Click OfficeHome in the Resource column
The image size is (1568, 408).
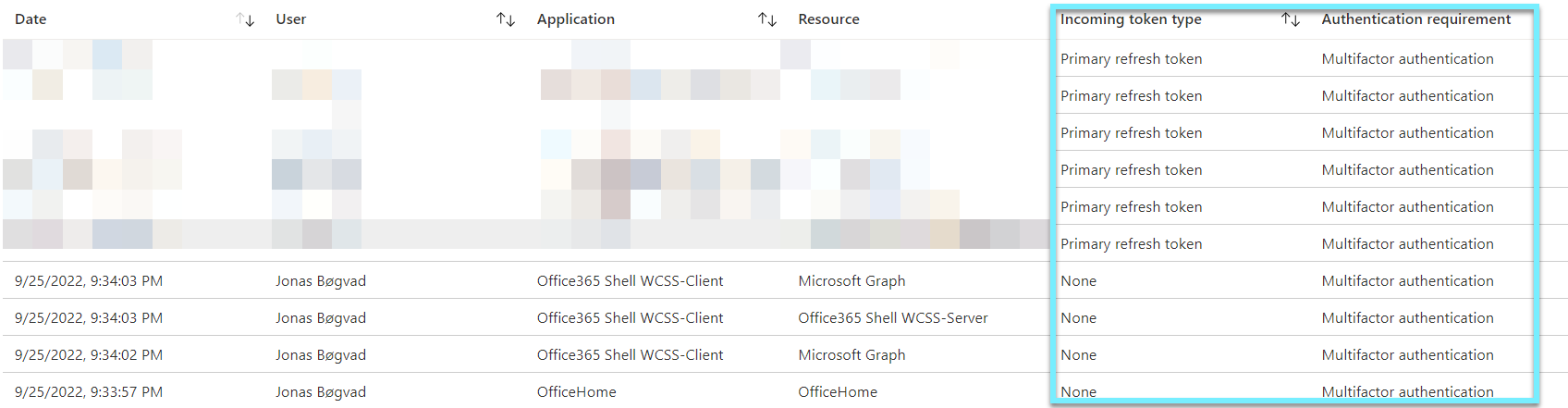838,392
